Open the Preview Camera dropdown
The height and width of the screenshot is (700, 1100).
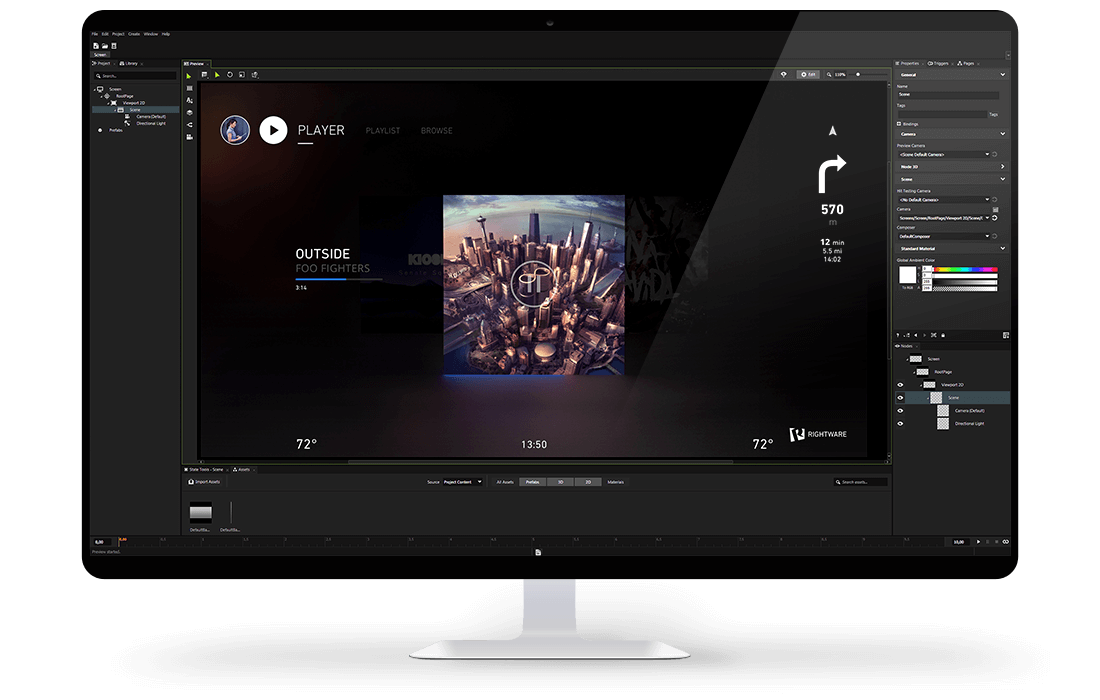pos(944,154)
